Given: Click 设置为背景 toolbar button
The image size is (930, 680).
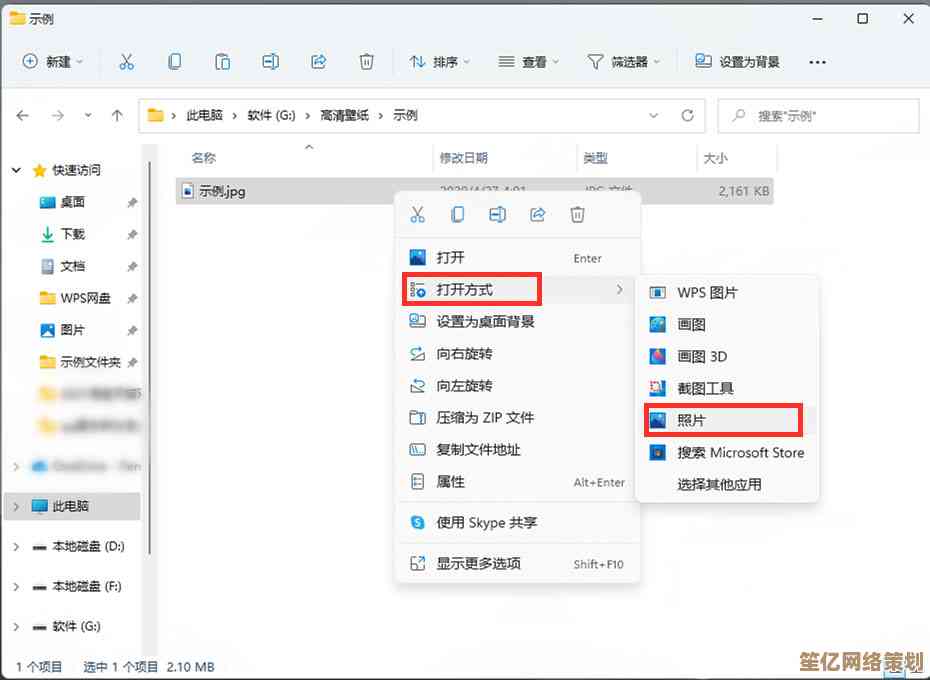Looking at the screenshot, I should tap(738, 62).
